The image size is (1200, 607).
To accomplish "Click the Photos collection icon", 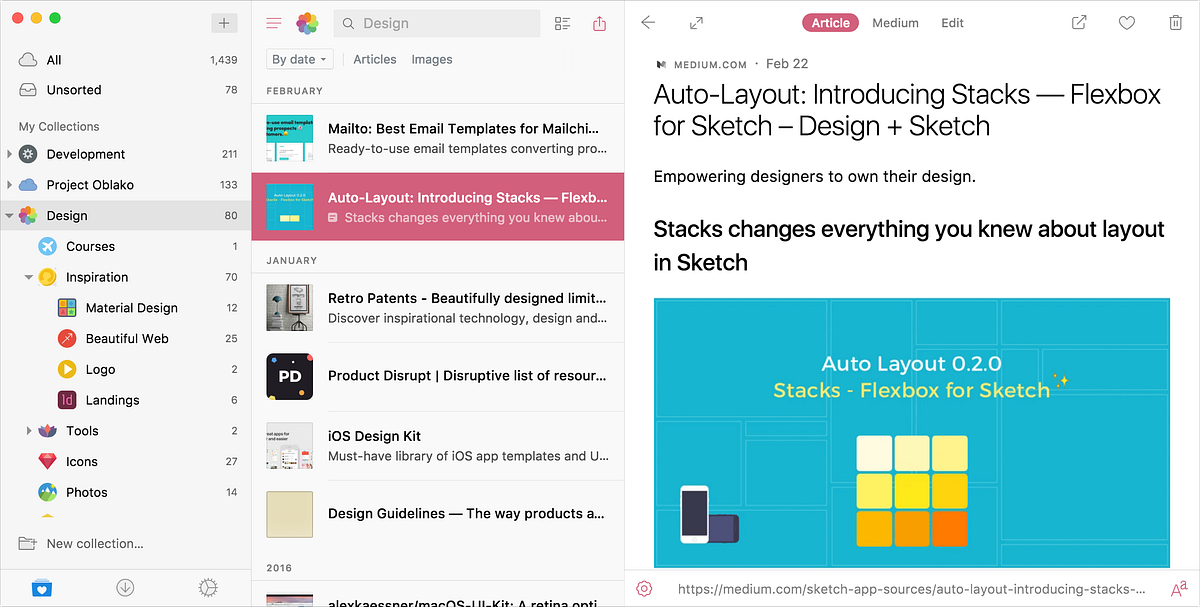I will 47,492.
